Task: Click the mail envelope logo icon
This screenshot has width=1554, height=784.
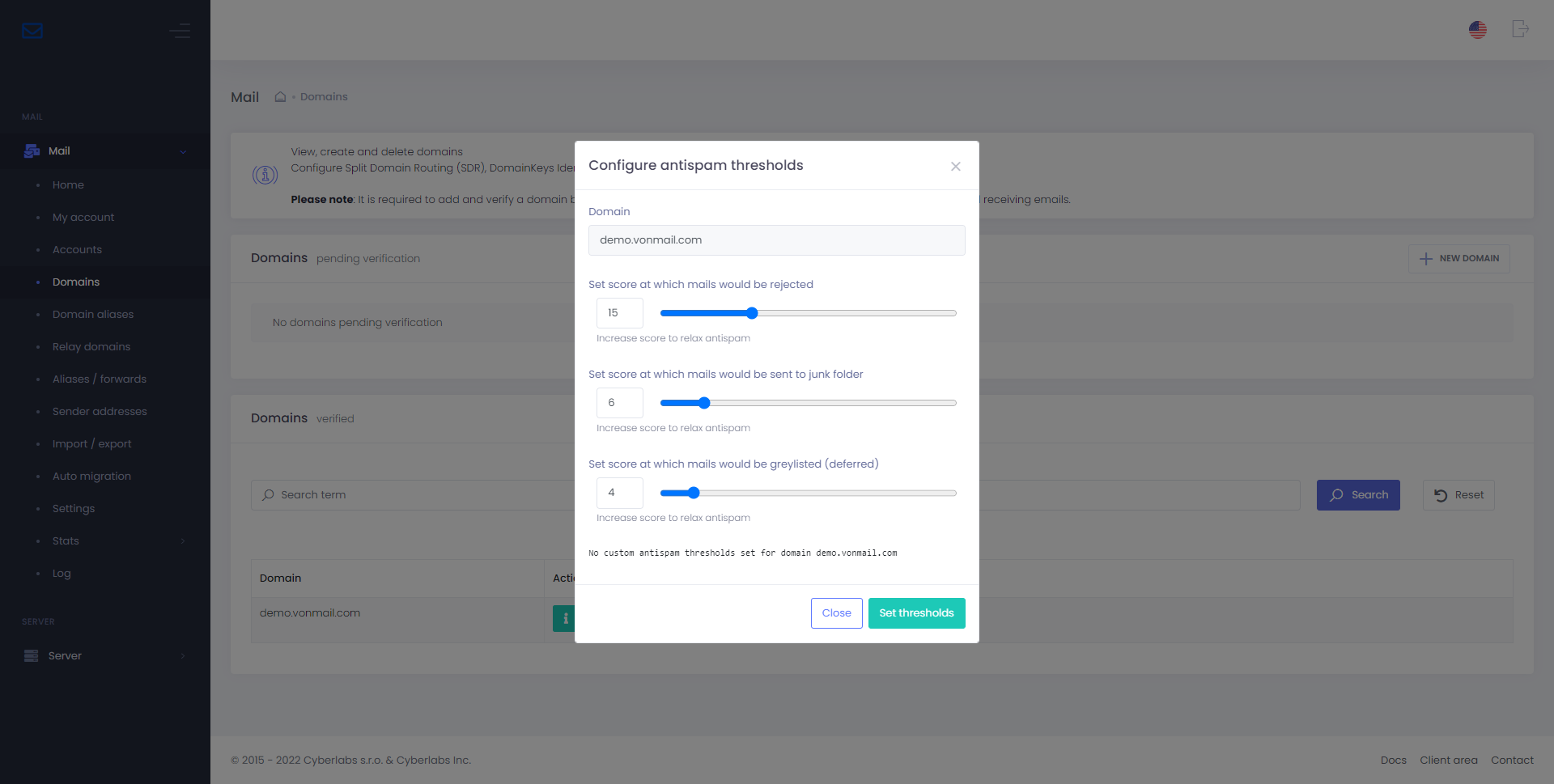Action: (32, 31)
